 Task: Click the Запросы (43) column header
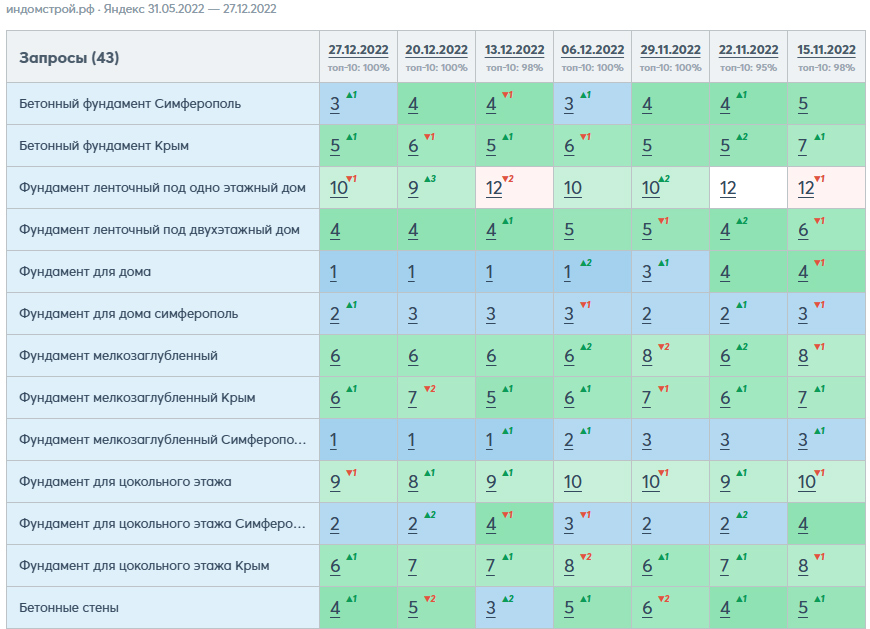coord(69,58)
